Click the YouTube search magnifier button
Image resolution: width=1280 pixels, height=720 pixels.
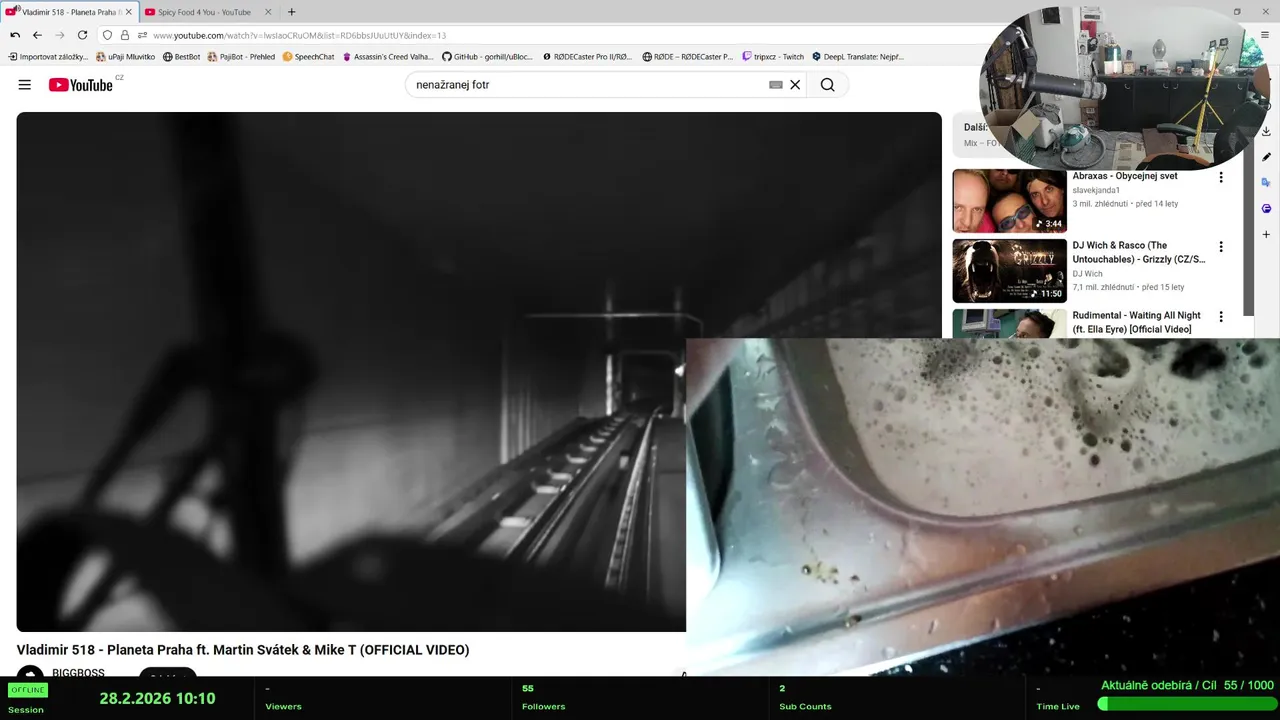827,85
